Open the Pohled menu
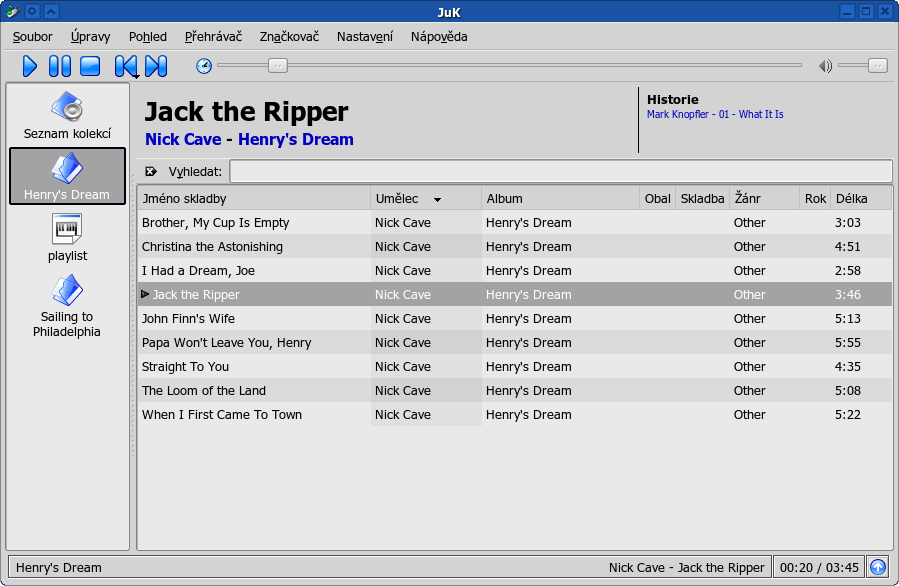 (148, 37)
